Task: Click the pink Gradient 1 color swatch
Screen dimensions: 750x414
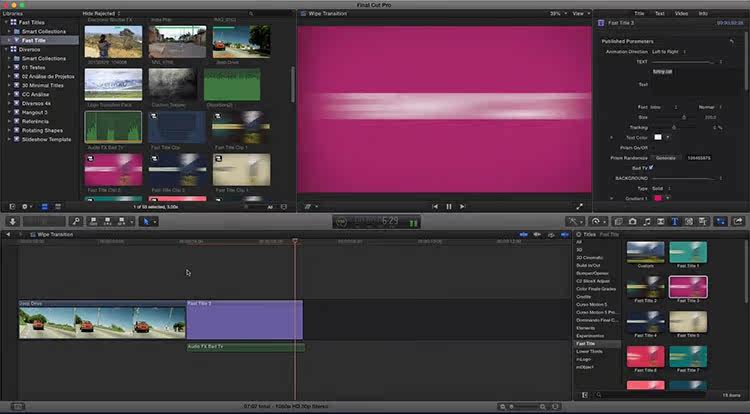Action: click(658, 198)
